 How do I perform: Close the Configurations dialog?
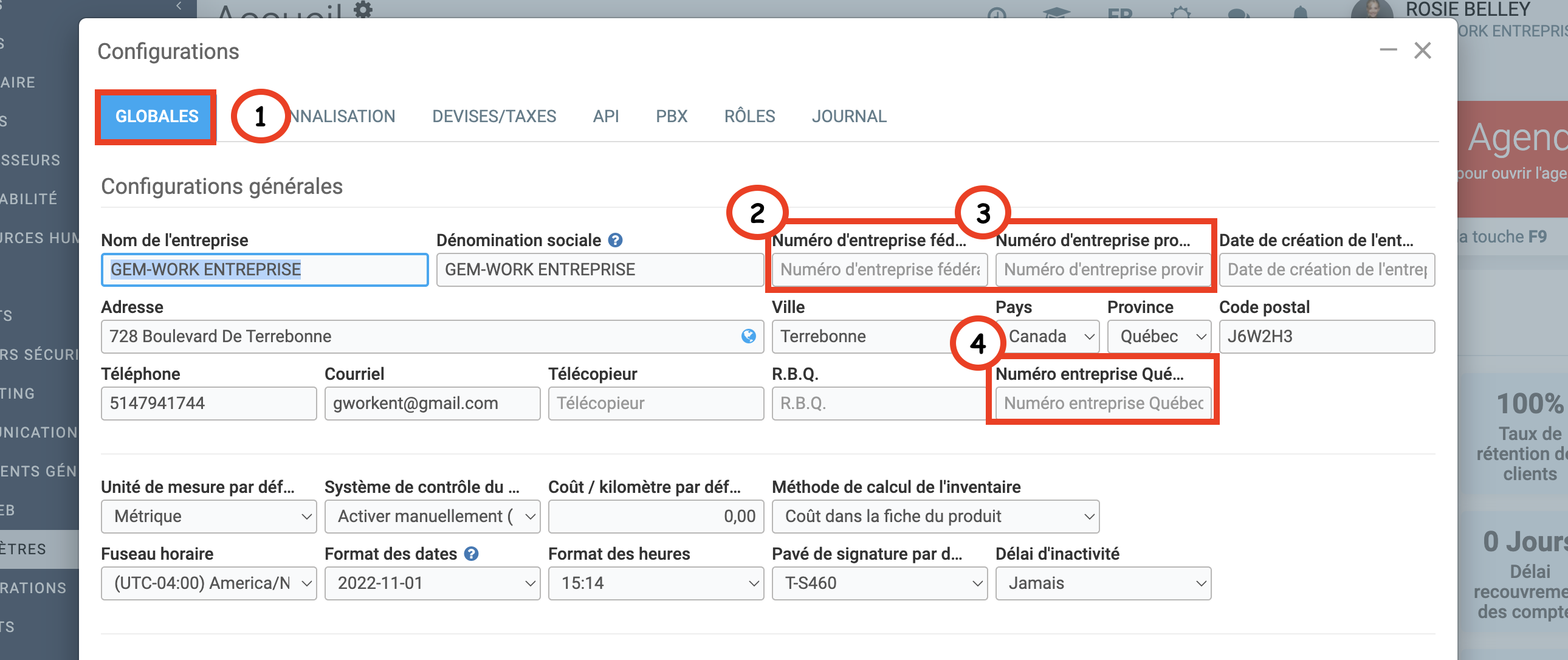click(x=1423, y=50)
